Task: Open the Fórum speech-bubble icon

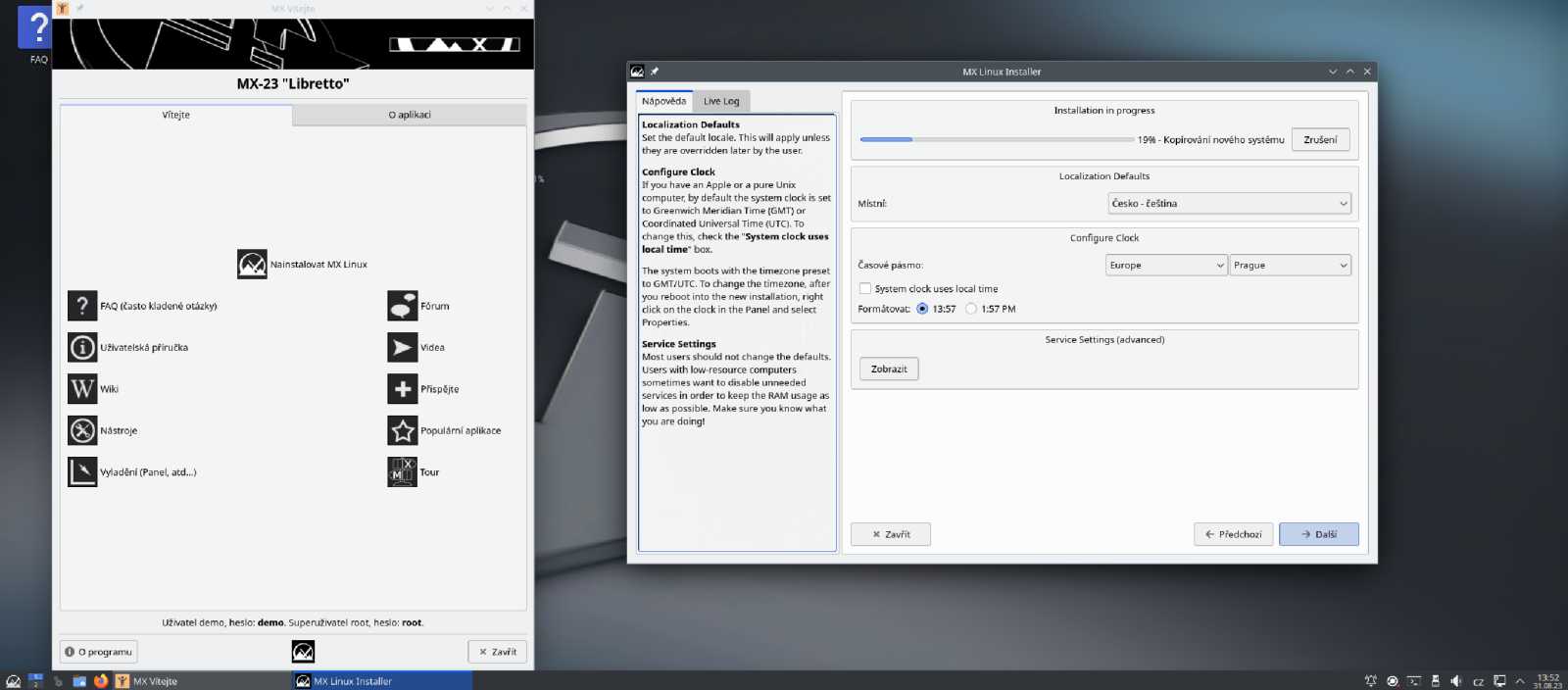Action: pos(403,306)
